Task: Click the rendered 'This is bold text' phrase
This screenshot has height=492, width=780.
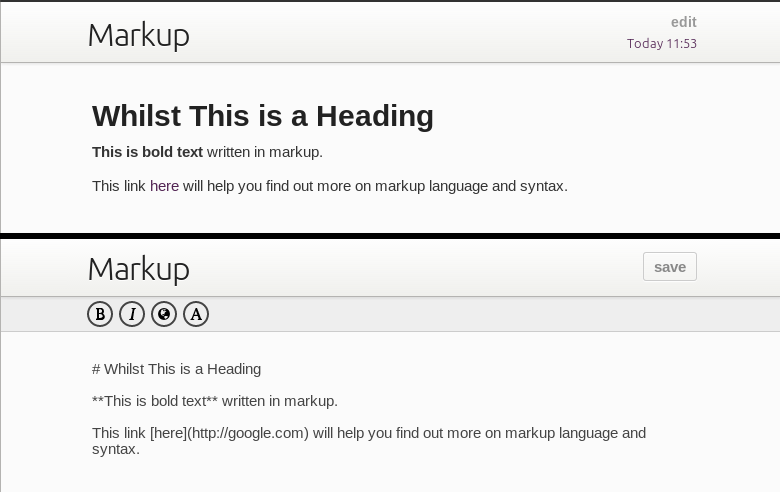Action: (x=147, y=152)
